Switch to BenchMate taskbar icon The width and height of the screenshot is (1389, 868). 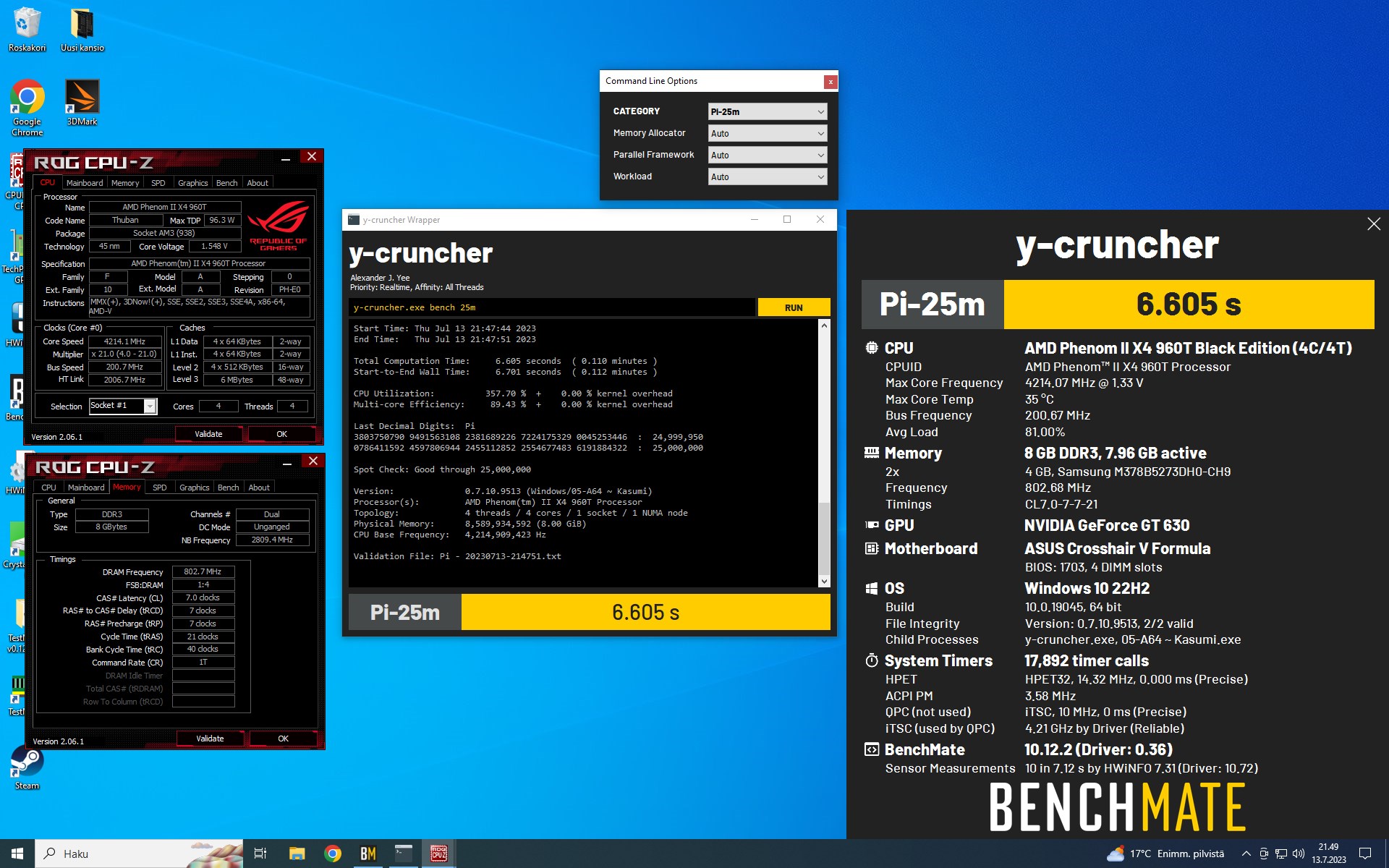click(x=368, y=854)
